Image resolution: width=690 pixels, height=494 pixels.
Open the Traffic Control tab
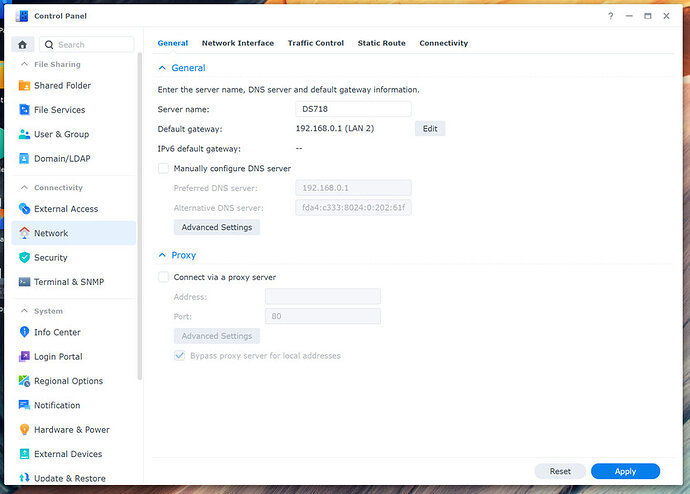pos(316,43)
